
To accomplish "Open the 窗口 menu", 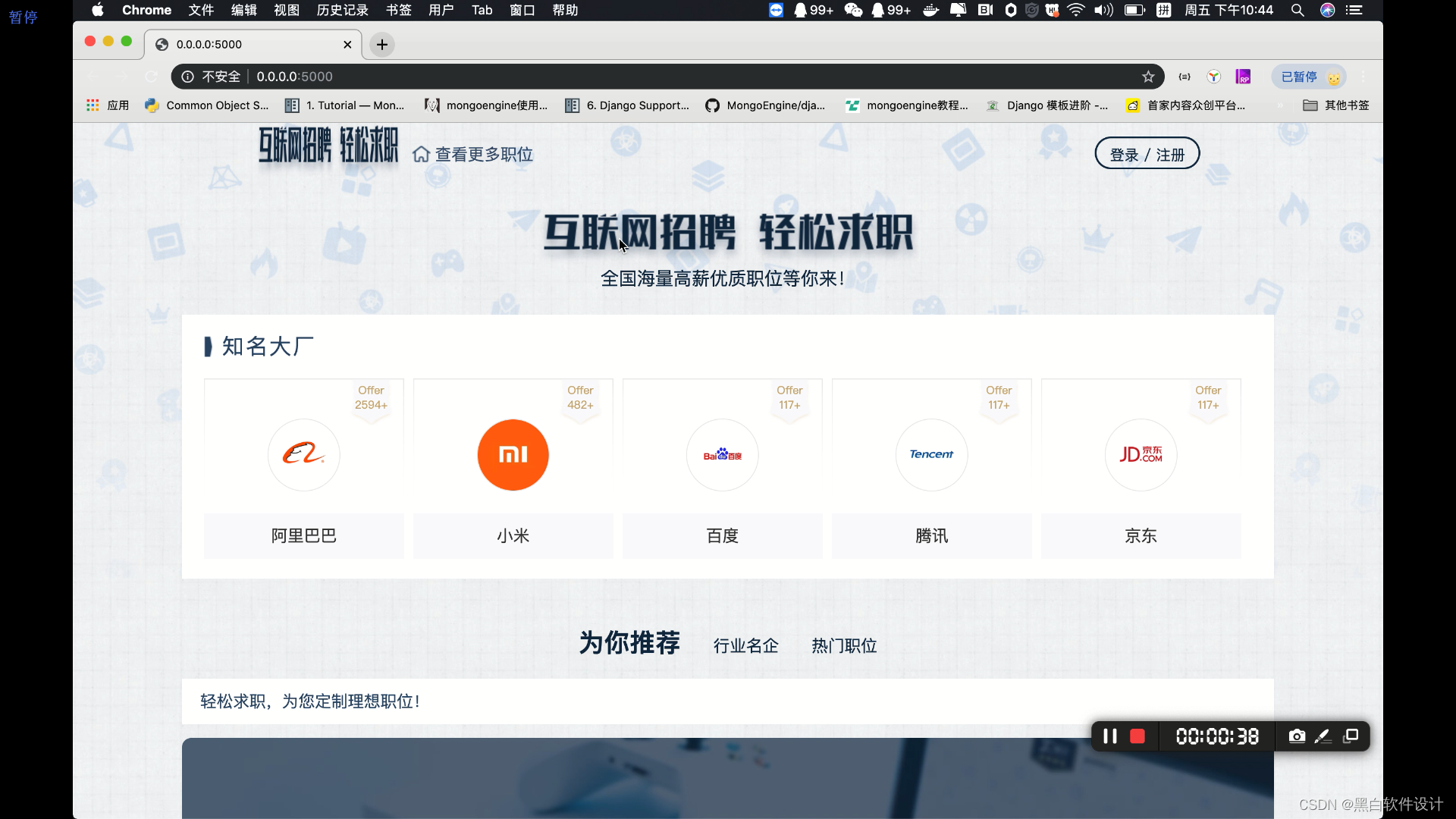I will pyautogui.click(x=522, y=10).
